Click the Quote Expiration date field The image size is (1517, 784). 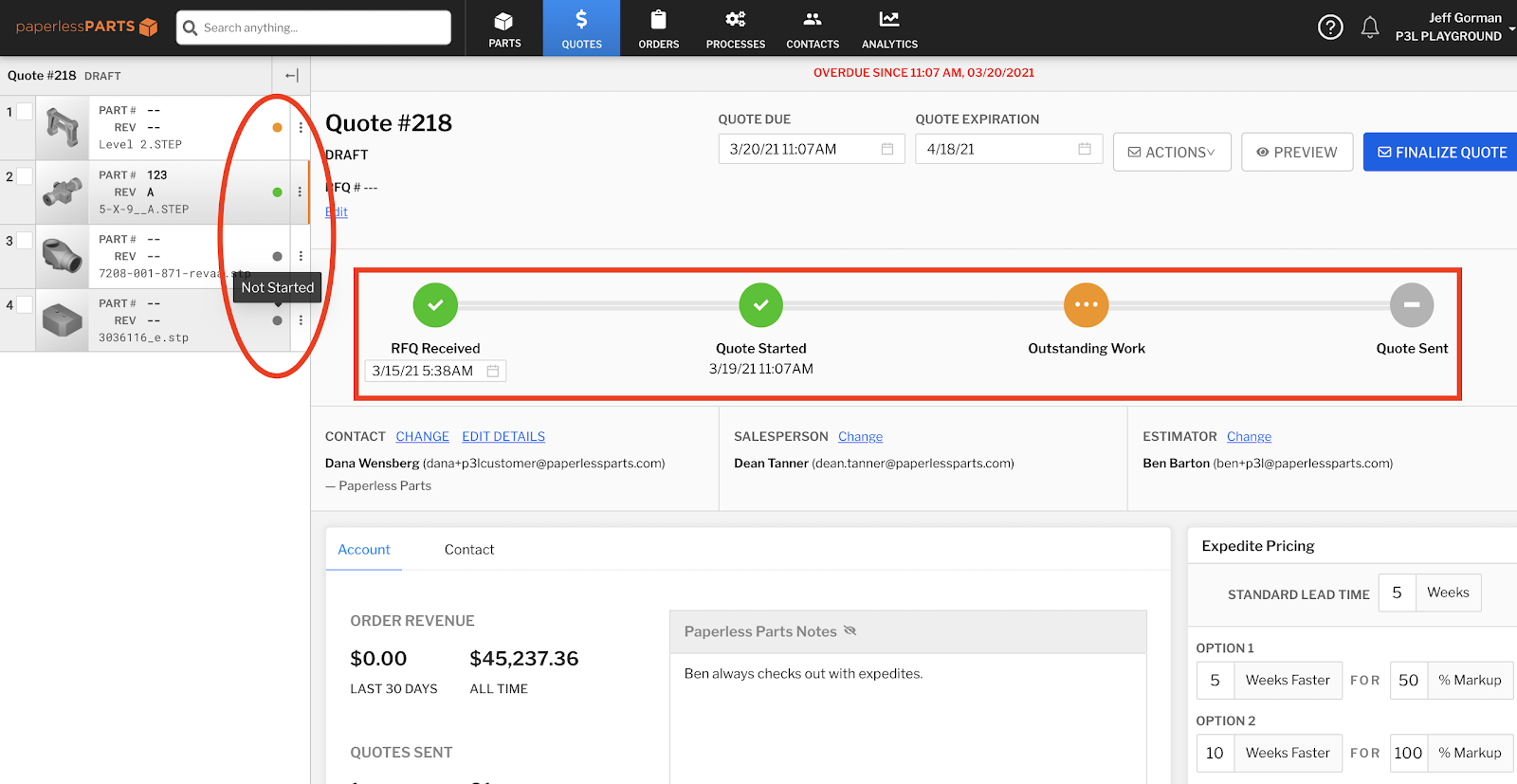1009,149
